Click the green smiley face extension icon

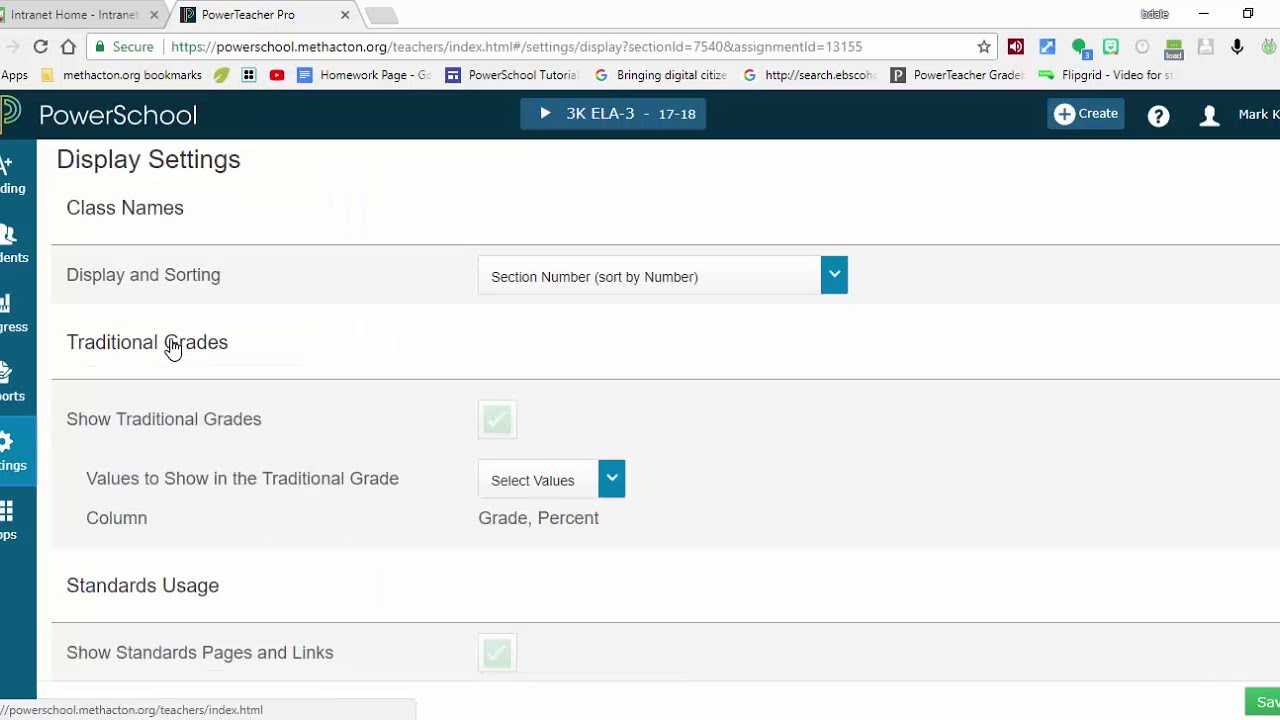[1110, 46]
